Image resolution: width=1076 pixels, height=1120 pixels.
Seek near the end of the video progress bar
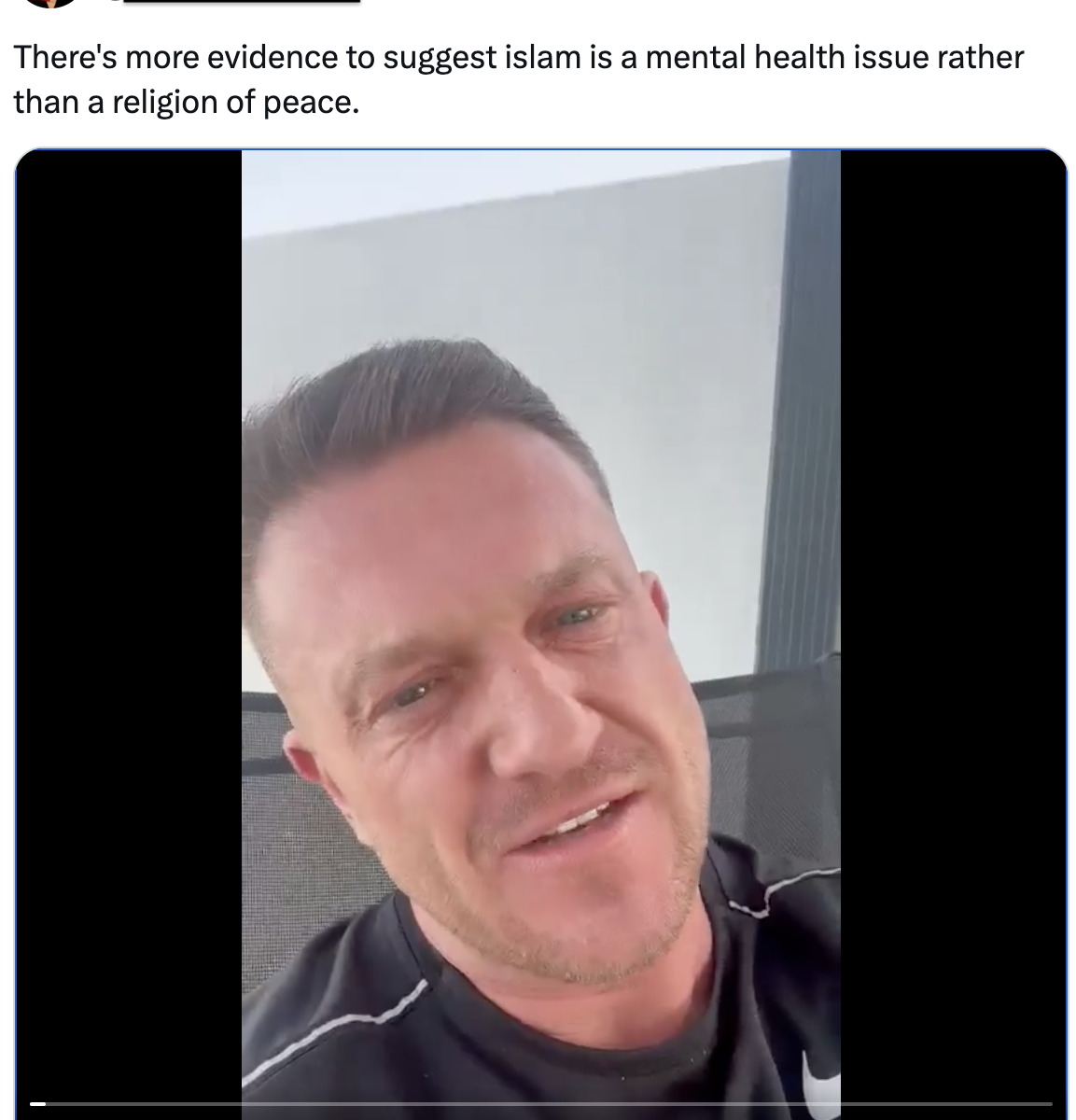1041,1104
